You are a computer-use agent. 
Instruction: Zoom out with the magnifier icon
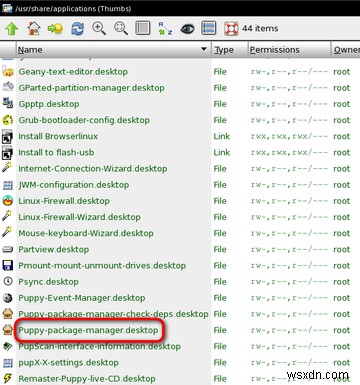coord(121,29)
